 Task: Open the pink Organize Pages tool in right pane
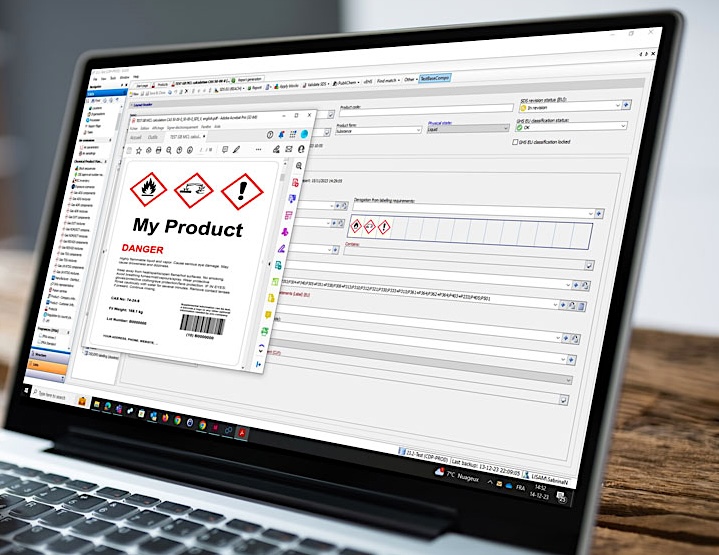[289, 215]
